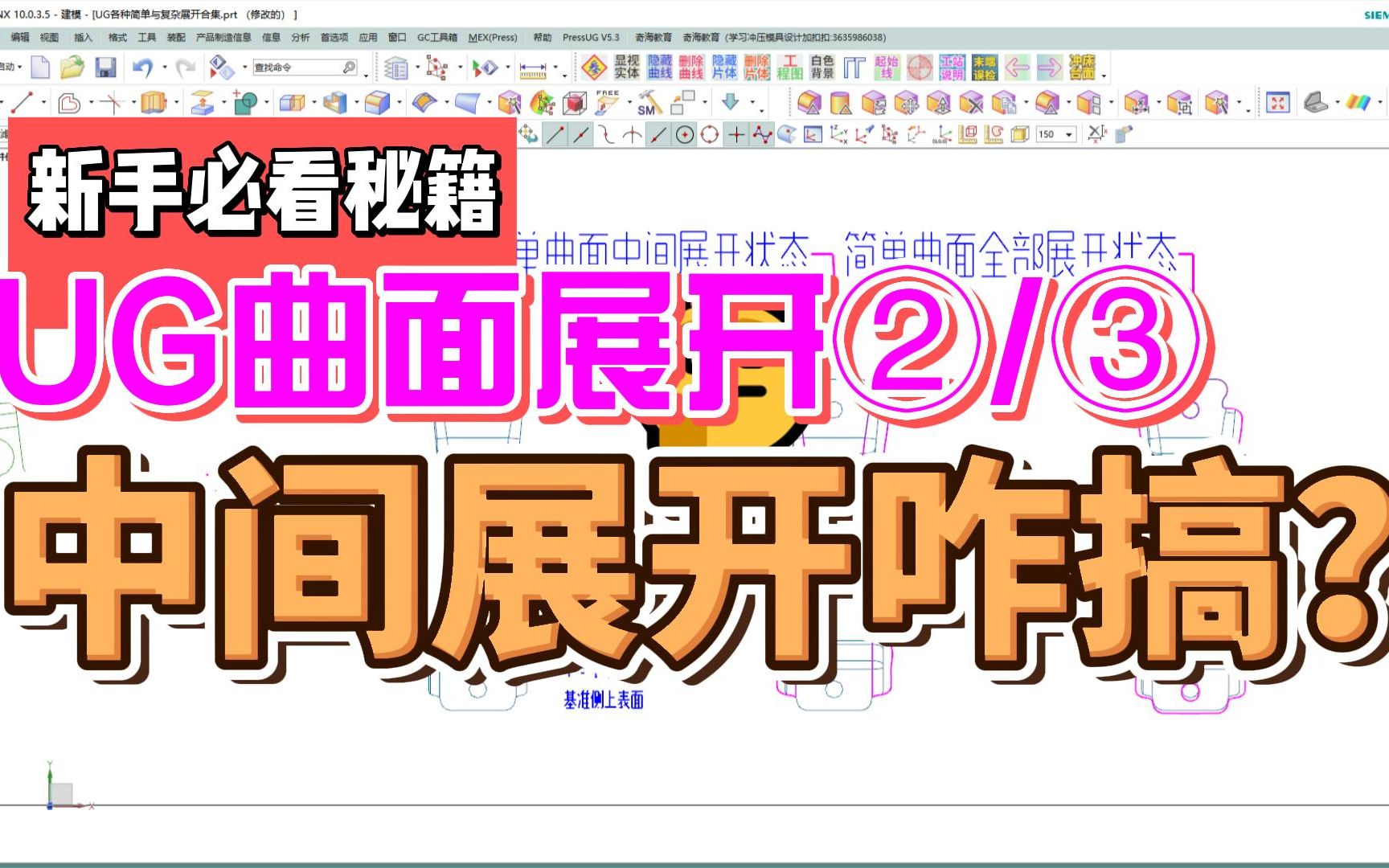This screenshot has width=1389, height=868.
Task: Click the 起始线 button
Action: click(x=887, y=67)
